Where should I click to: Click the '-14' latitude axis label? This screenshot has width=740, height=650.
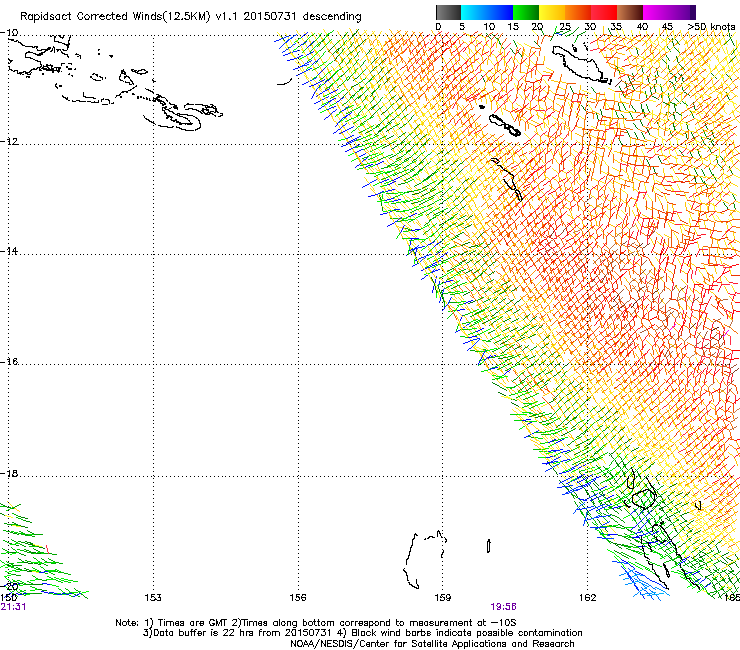coord(9,251)
